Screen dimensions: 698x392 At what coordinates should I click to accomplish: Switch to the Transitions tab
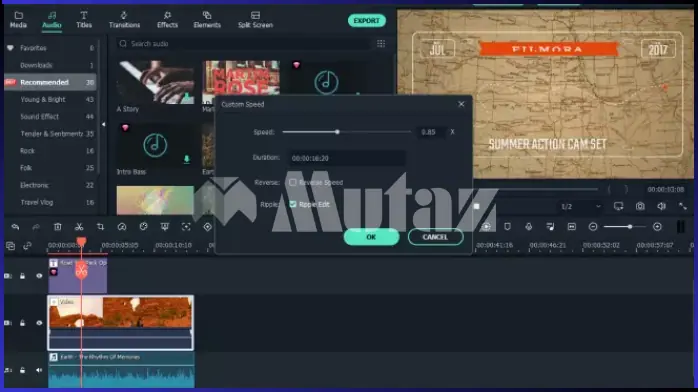click(124, 20)
